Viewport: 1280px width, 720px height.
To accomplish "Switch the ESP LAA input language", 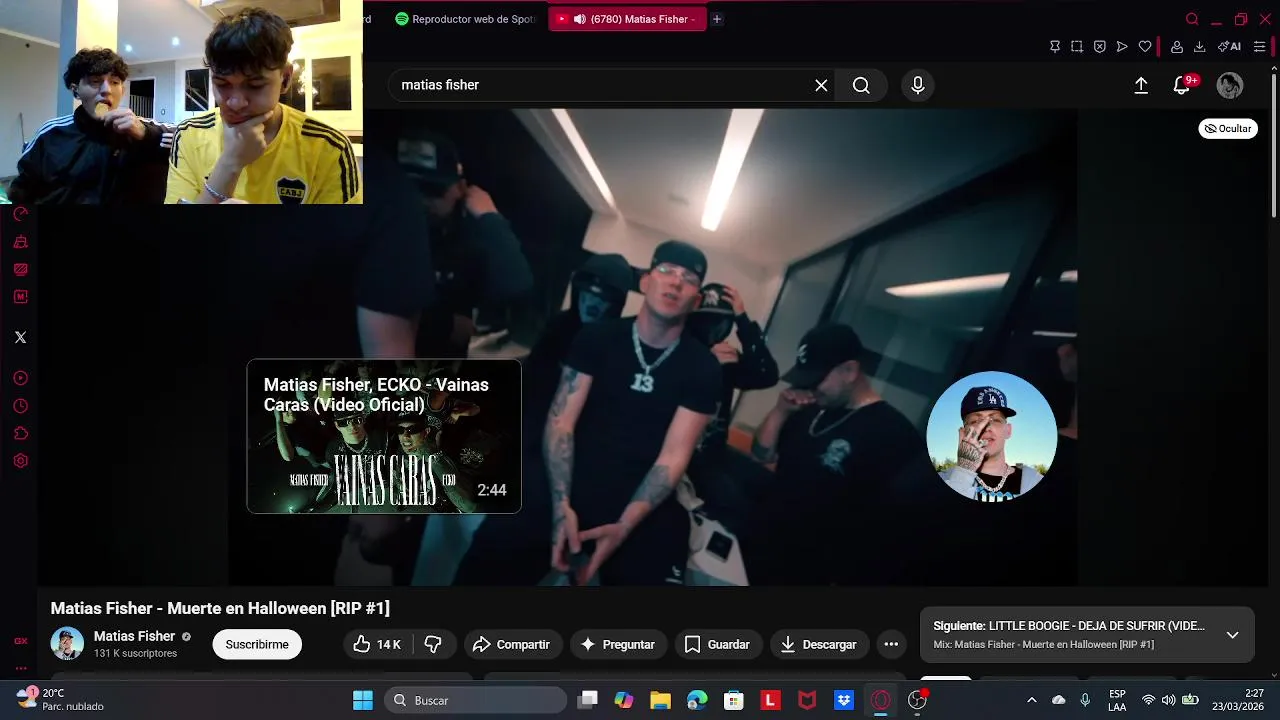I will (x=1117, y=700).
